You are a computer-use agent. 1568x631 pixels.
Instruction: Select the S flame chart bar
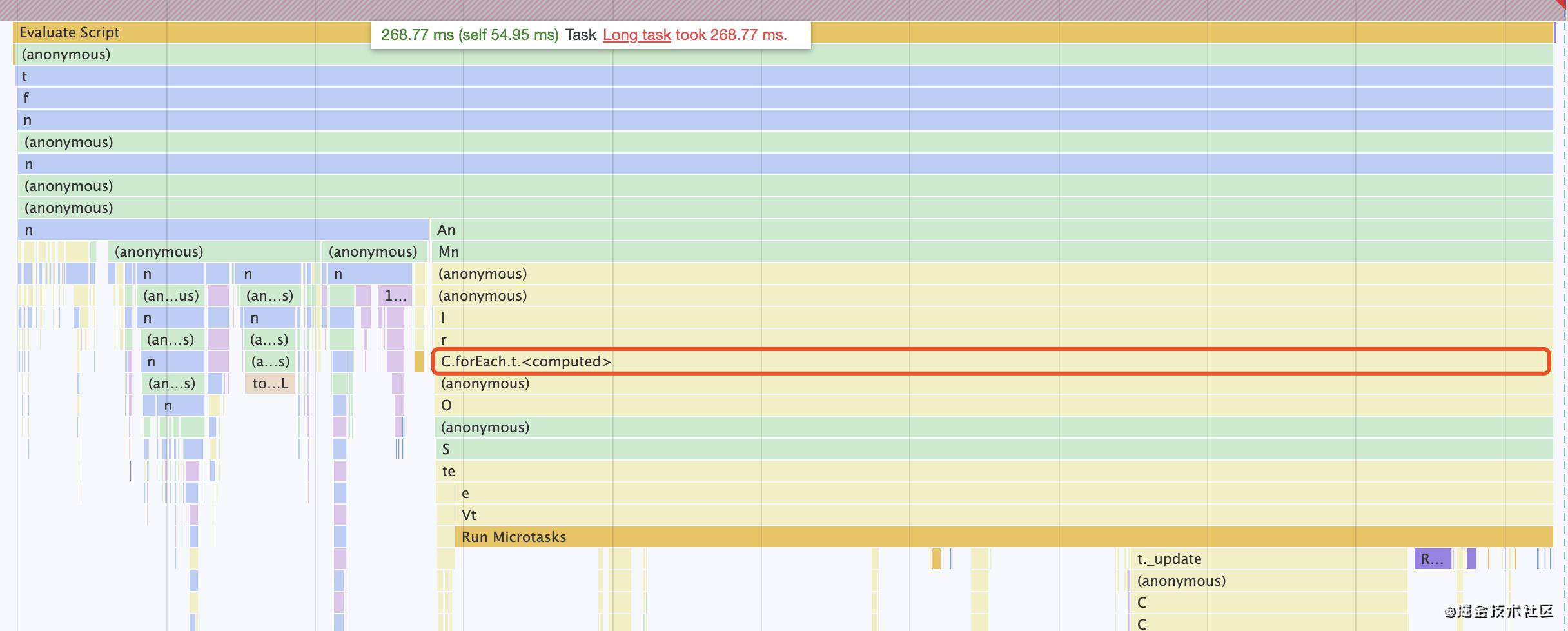click(994, 449)
